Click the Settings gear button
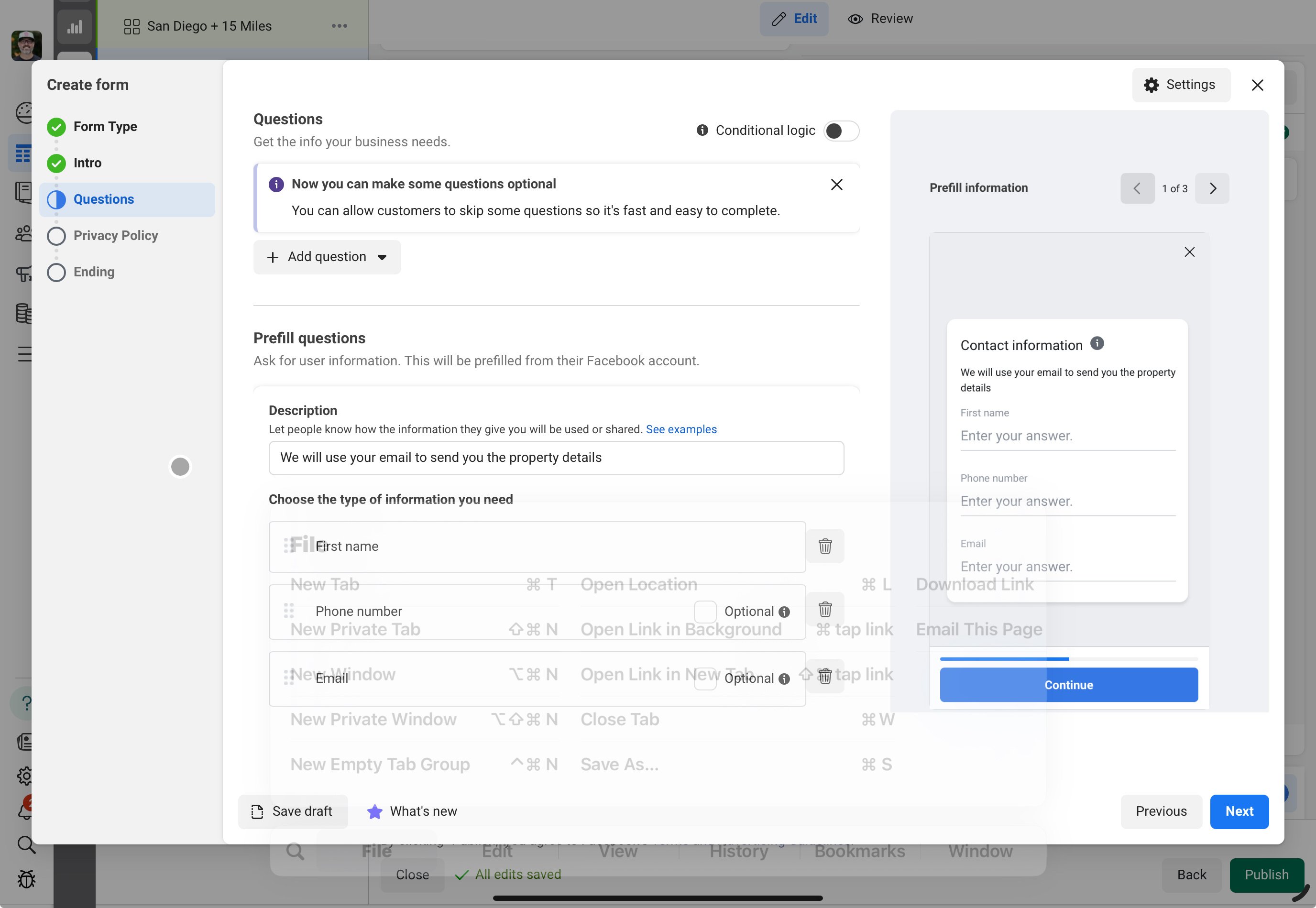The image size is (1316, 908). (x=1181, y=85)
